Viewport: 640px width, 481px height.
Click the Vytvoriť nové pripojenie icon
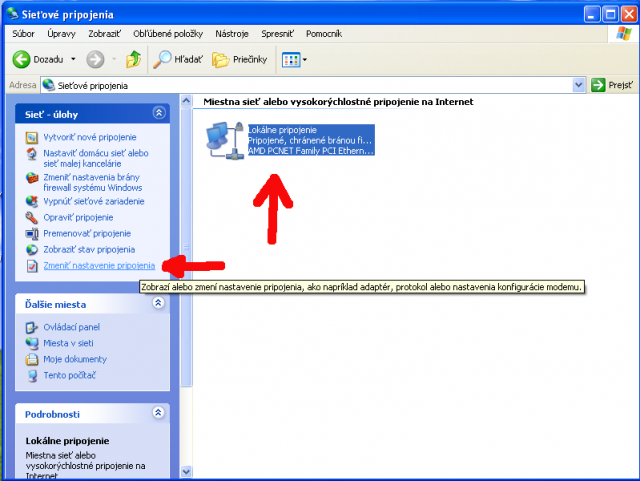[x=32, y=138]
